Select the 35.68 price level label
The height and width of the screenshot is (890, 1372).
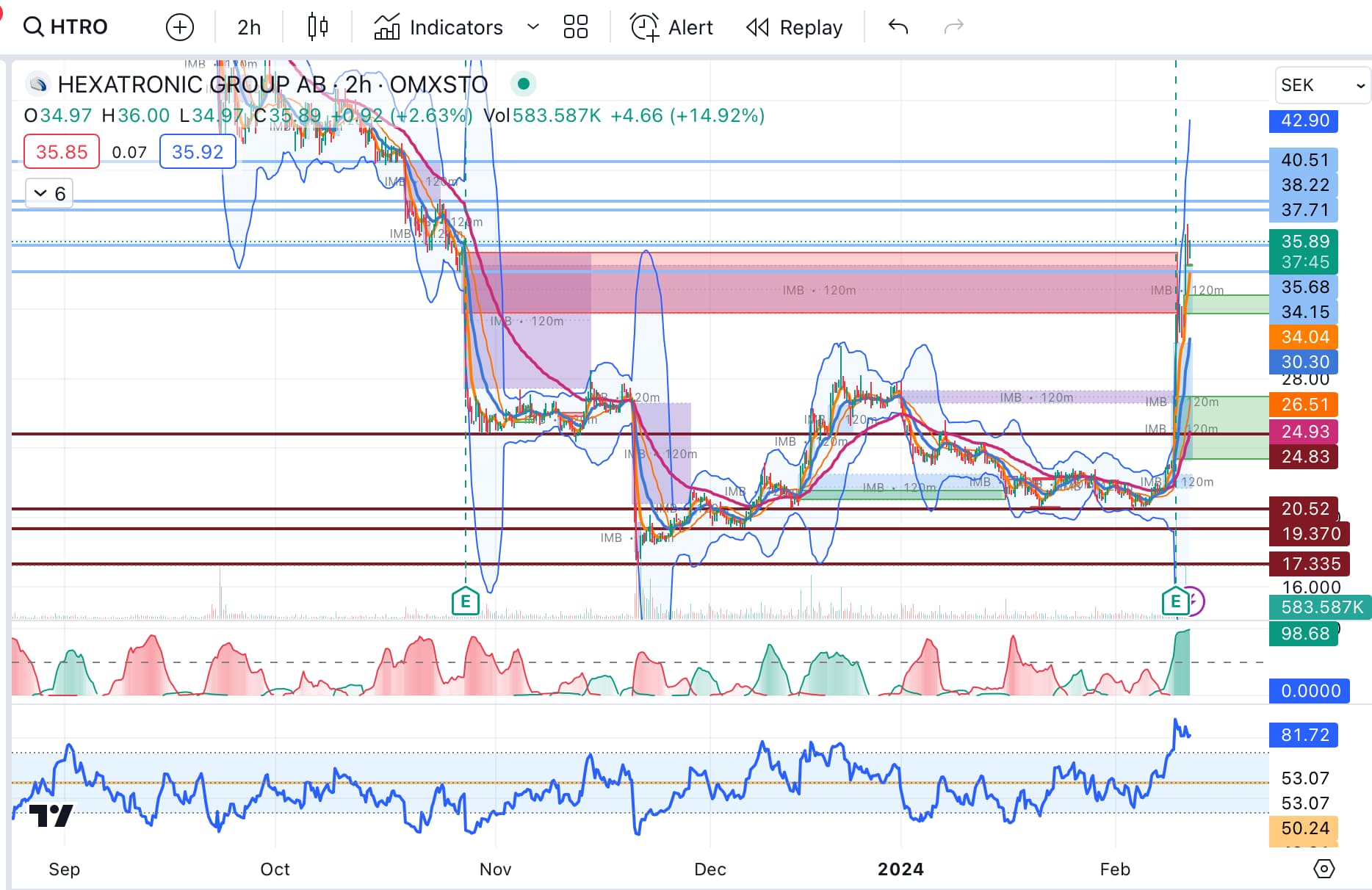pyautogui.click(x=1304, y=287)
